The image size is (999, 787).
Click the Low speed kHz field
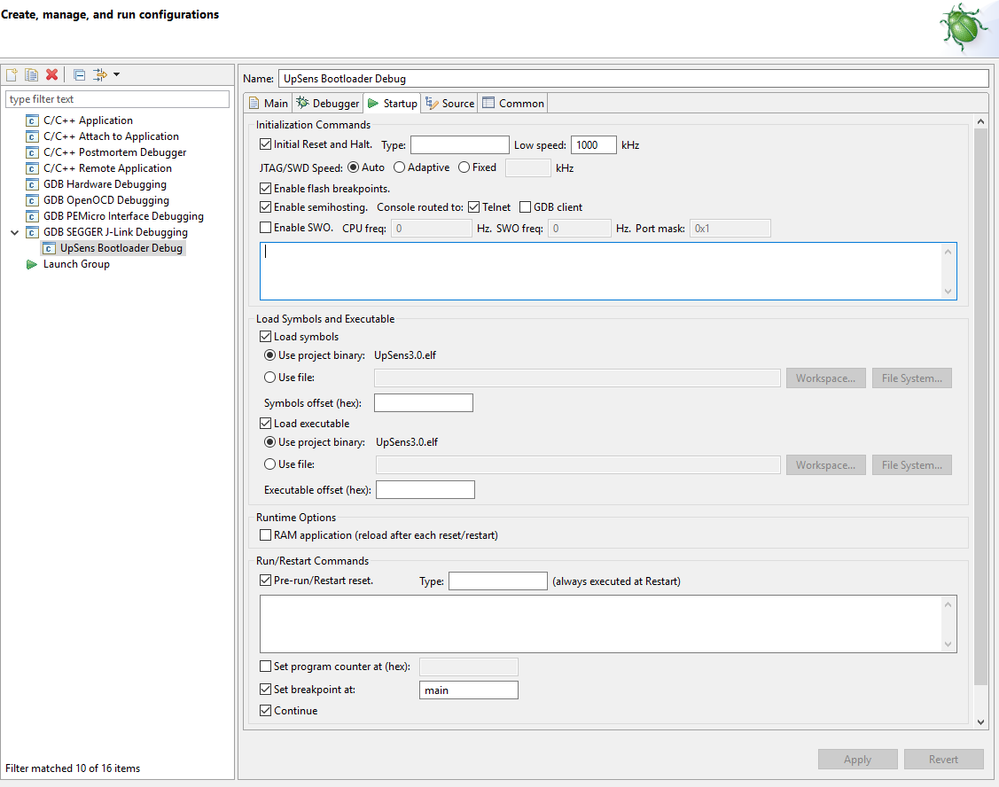pyautogui.click(x=593, y=145)
